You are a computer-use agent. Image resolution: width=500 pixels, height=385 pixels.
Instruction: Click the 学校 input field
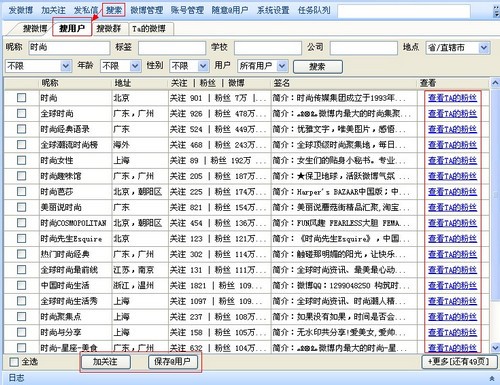tap(268, 48)
